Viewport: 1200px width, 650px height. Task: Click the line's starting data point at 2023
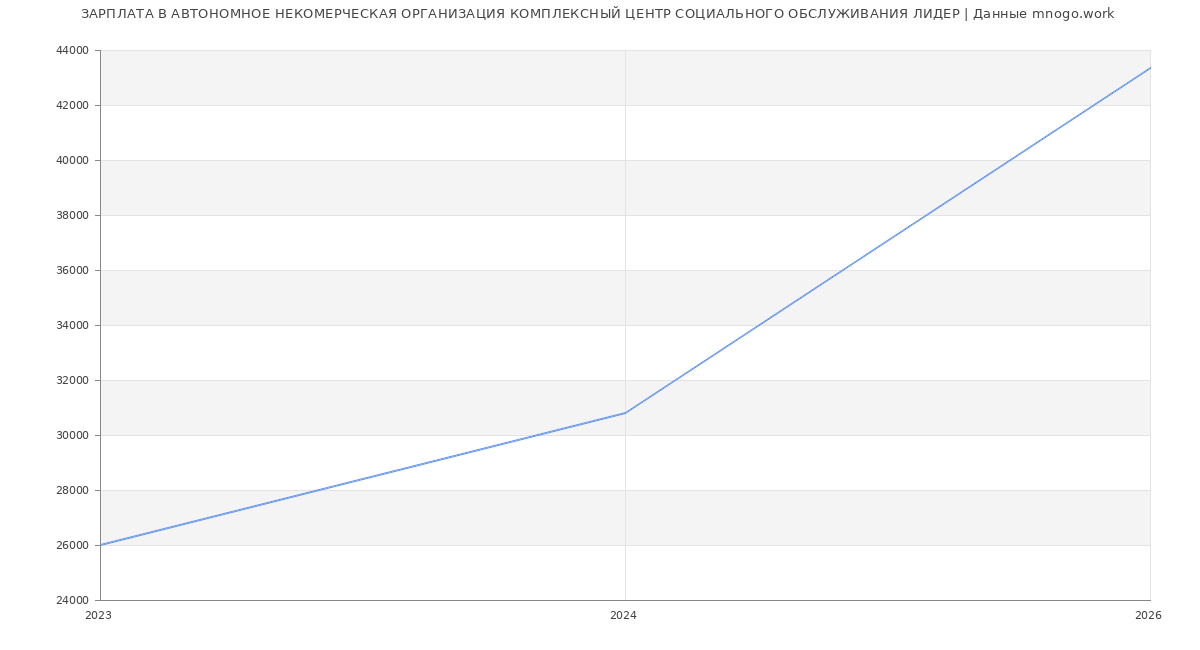[101, 545]
